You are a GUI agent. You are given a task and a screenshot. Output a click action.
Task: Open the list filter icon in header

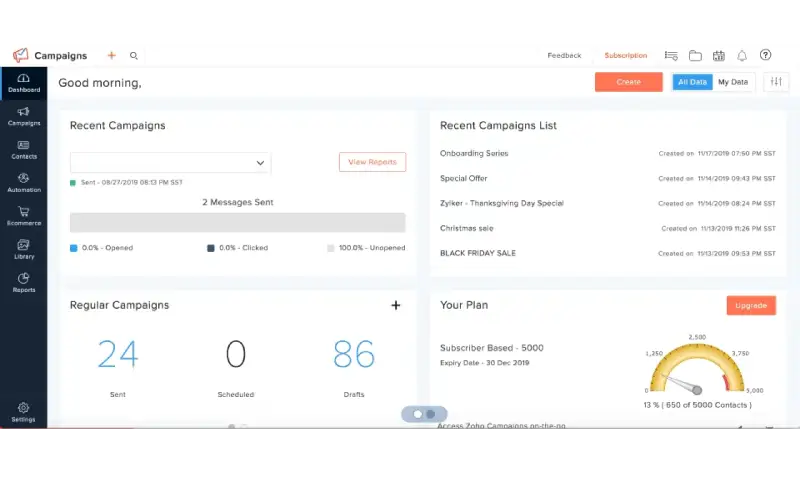(x=671, y=56)
